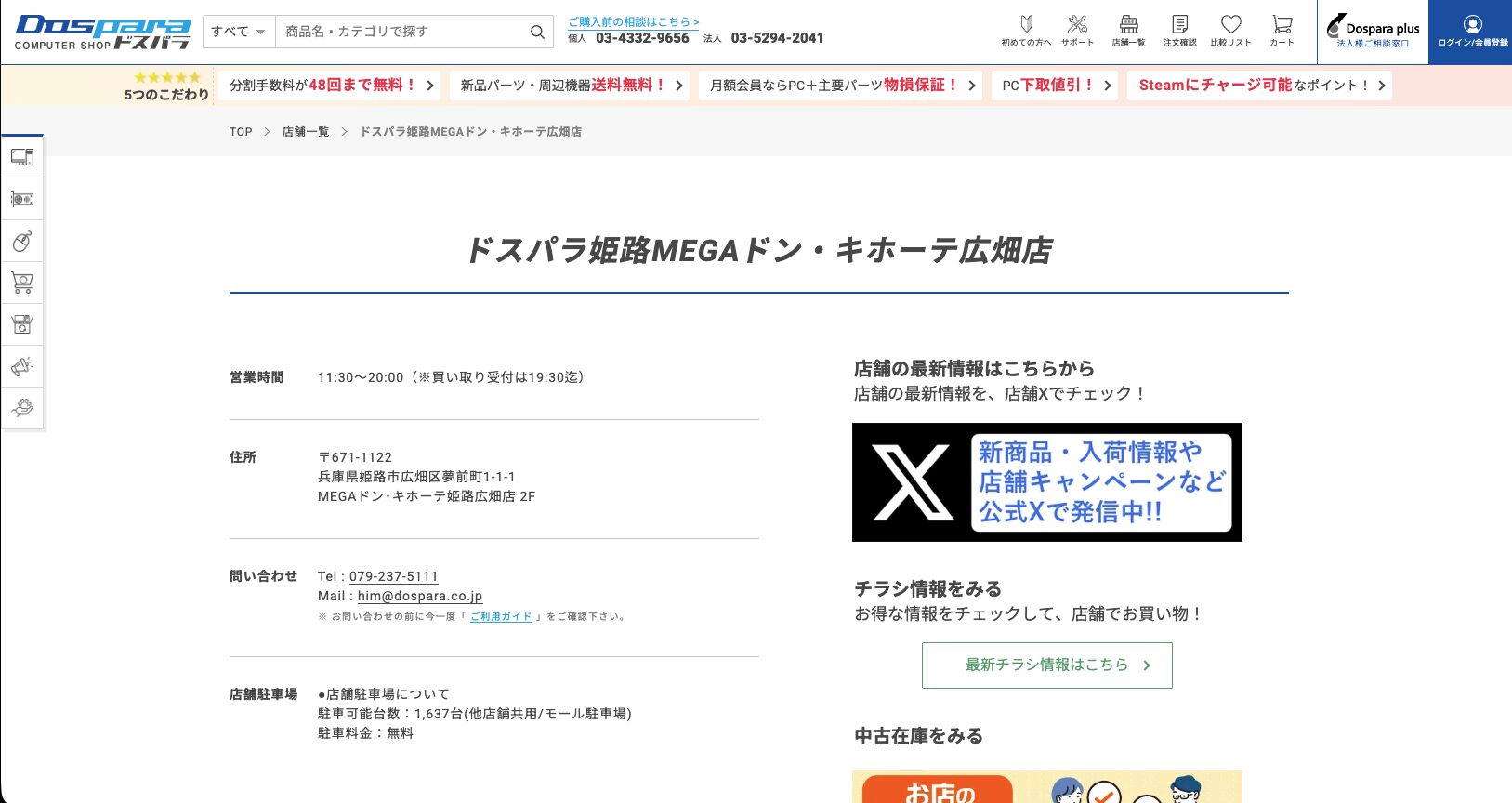Viewport: 1512px width, 803px height.
Task: Select desktop PC sidebar icon
Action: coord(22,157)
